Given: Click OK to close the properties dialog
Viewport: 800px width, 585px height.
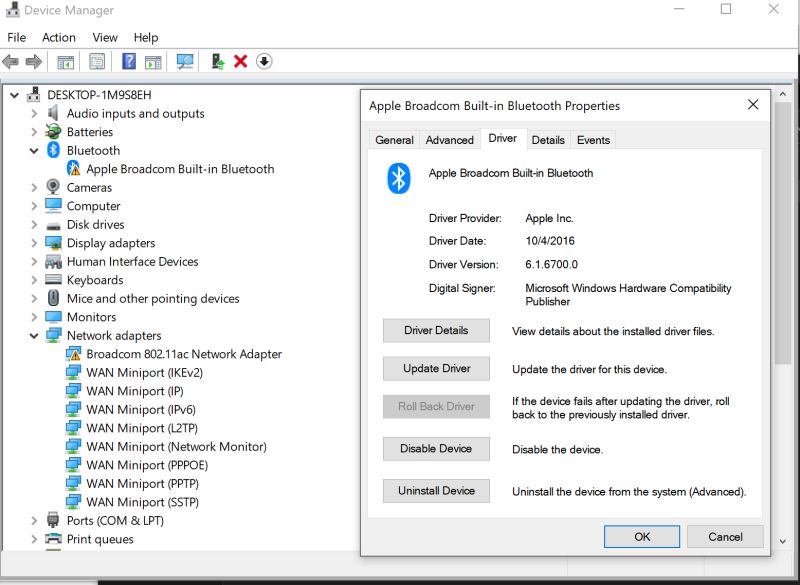Looking at the screenshot, I should pos(641,536).
